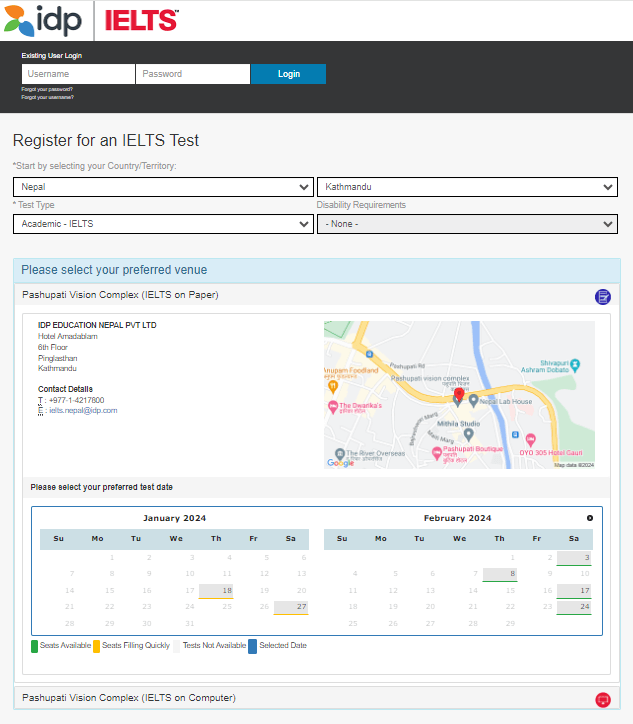
Task: Select January 18 test date
Action: click(216, 591)
